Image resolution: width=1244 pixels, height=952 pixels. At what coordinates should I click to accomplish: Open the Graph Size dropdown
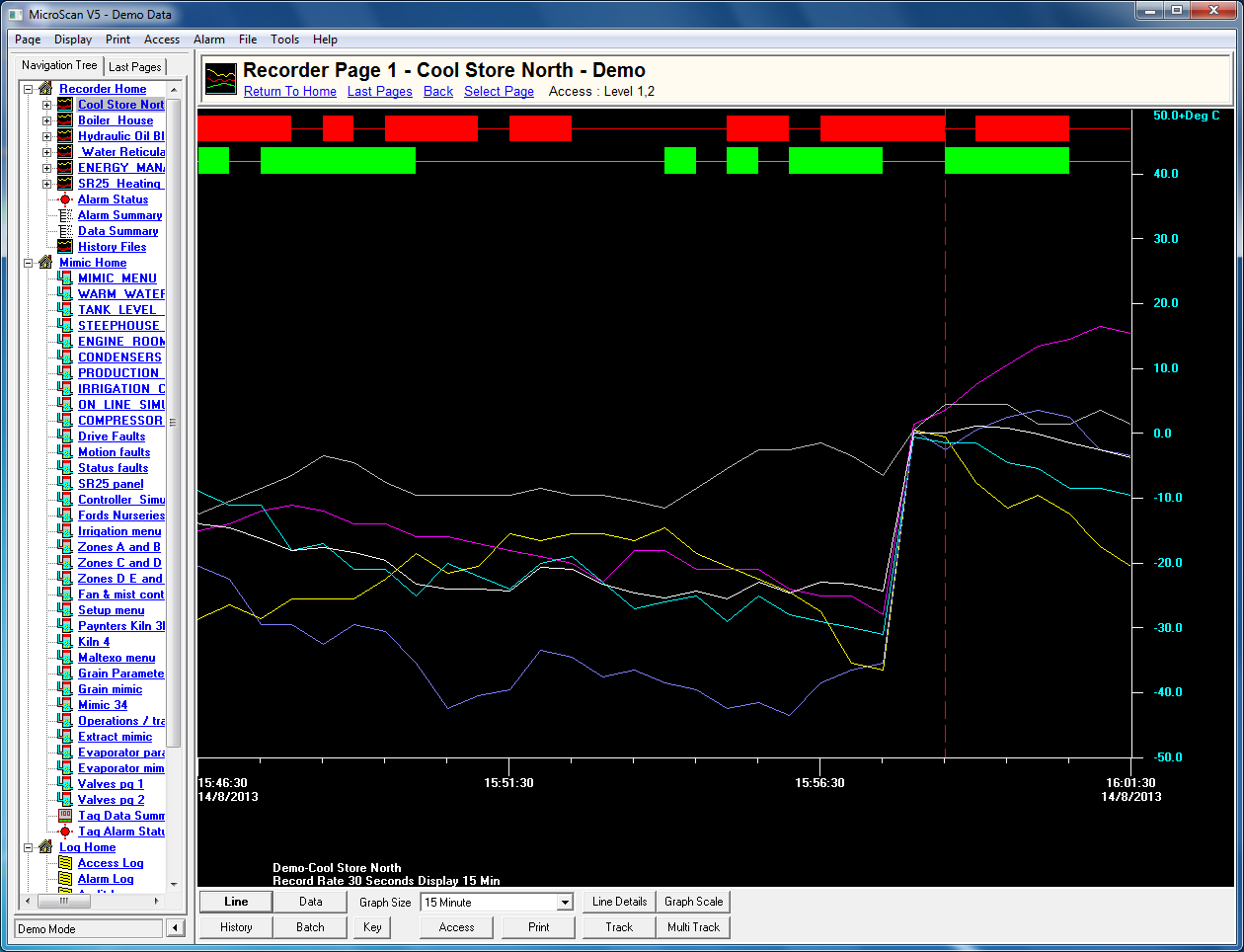pos(565,902)
